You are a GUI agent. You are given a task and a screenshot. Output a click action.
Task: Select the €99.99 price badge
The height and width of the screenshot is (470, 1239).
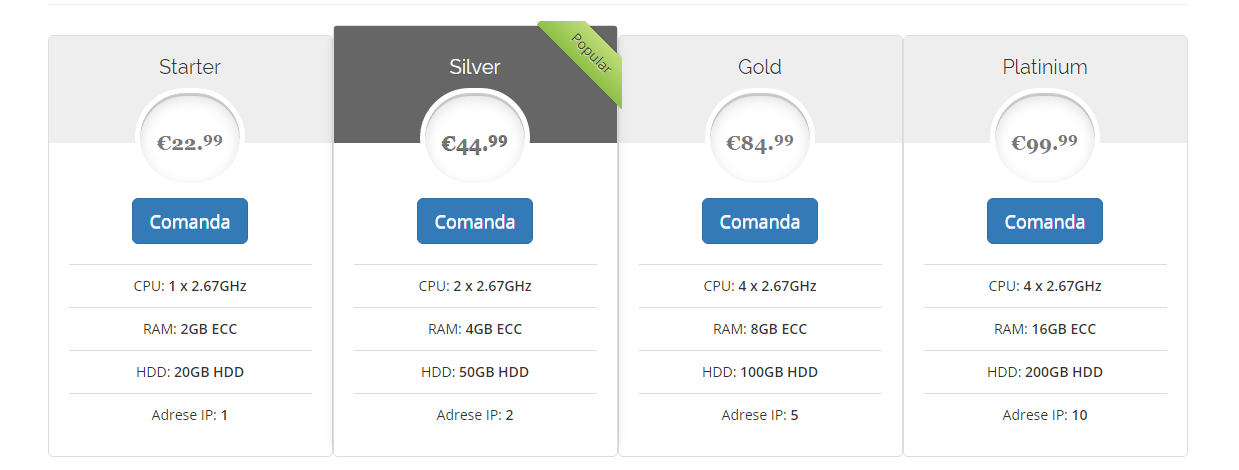pos(1045,142)
